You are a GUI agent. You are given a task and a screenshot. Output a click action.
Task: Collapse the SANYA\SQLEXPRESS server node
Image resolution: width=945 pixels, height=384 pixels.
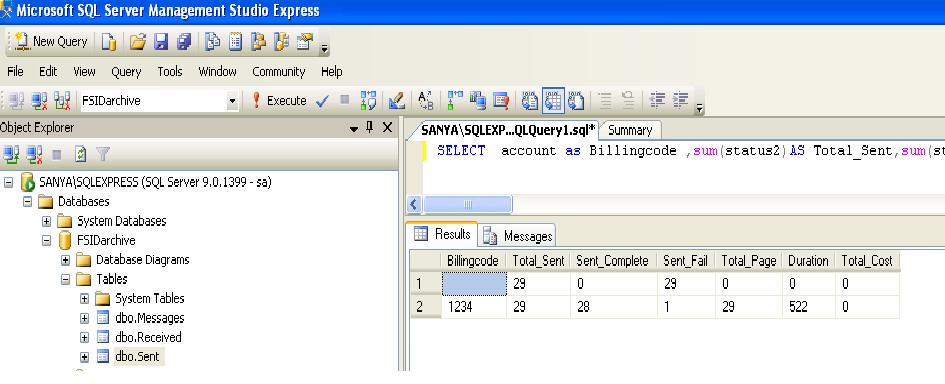8,182
